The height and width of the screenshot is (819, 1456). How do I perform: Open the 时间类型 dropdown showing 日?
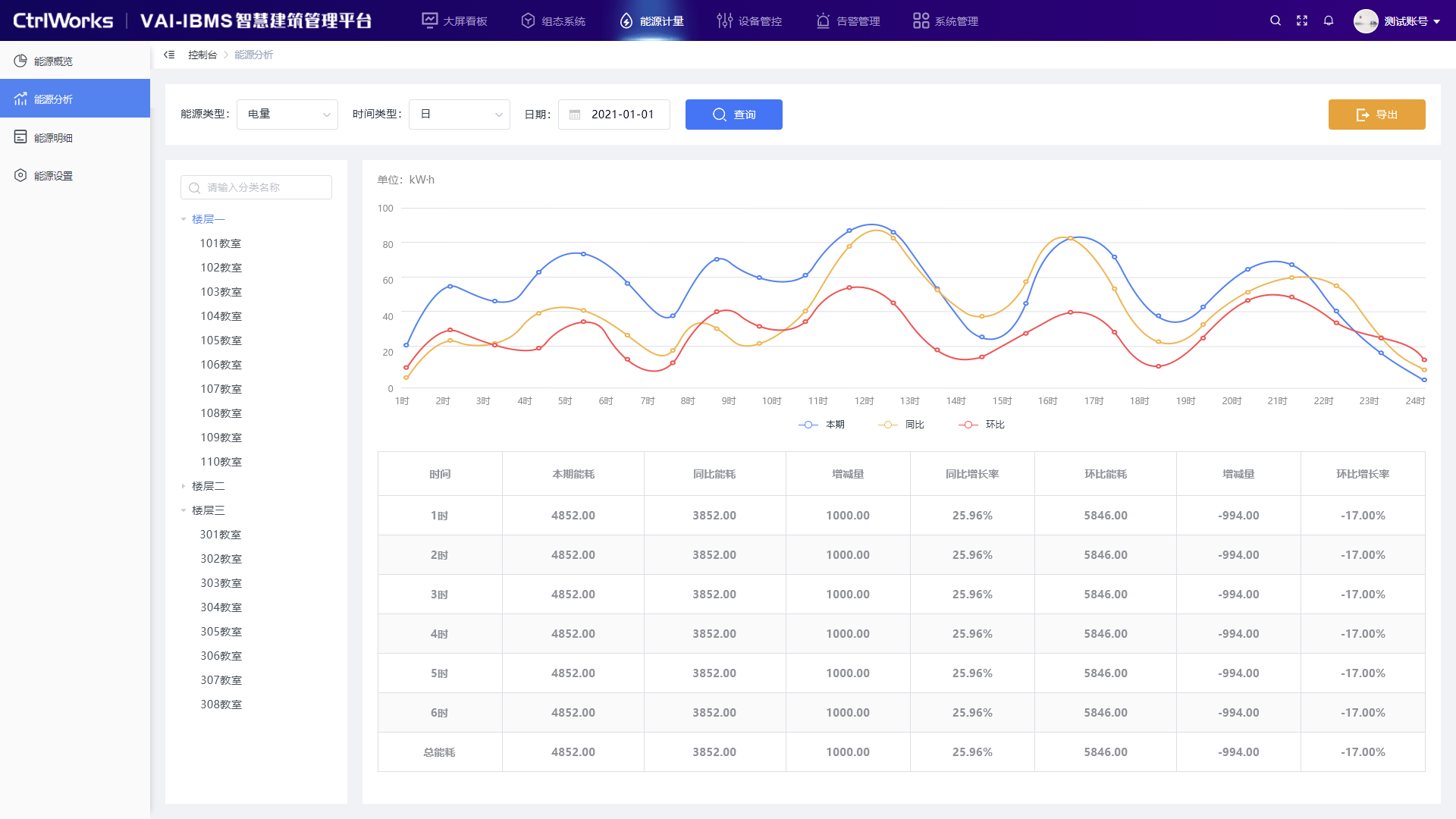[x=460, y=115]
